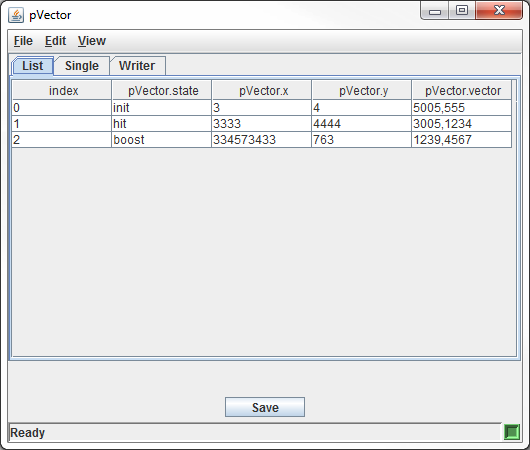Viewport: 530px width, 450px height.
Task: Minimize the pVector window
Action: [x=435, y=11]
